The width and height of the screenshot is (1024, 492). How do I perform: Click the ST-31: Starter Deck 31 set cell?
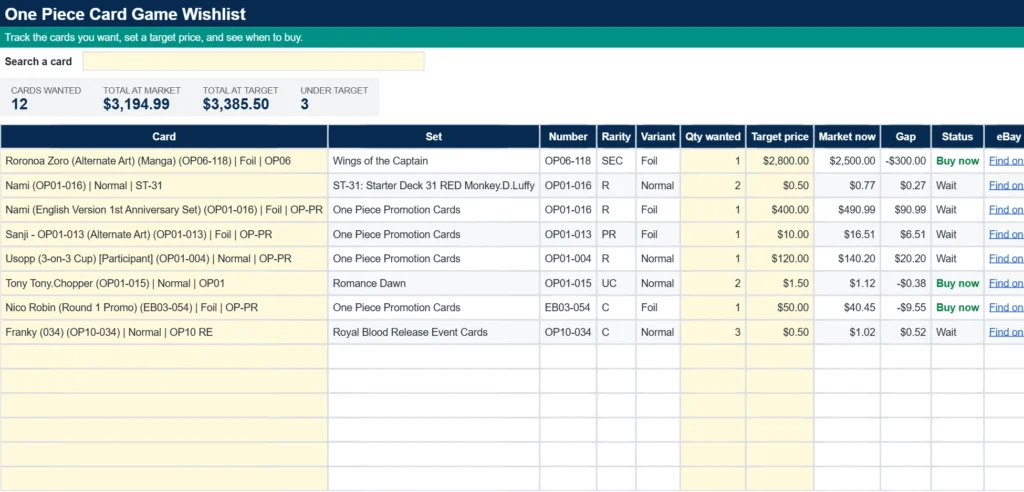point(434,186)
